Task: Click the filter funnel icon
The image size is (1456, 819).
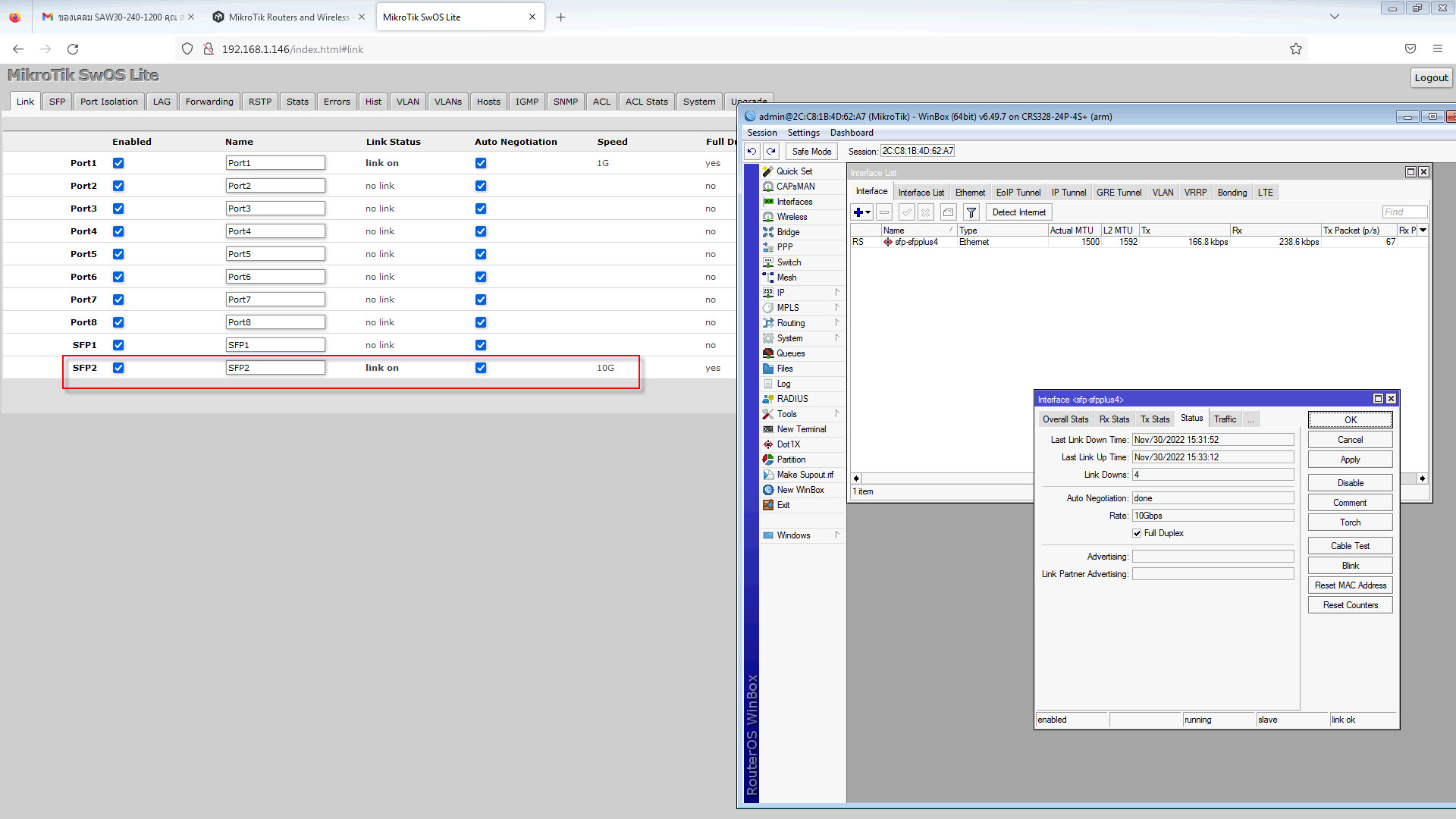Action: click(971, 212)
